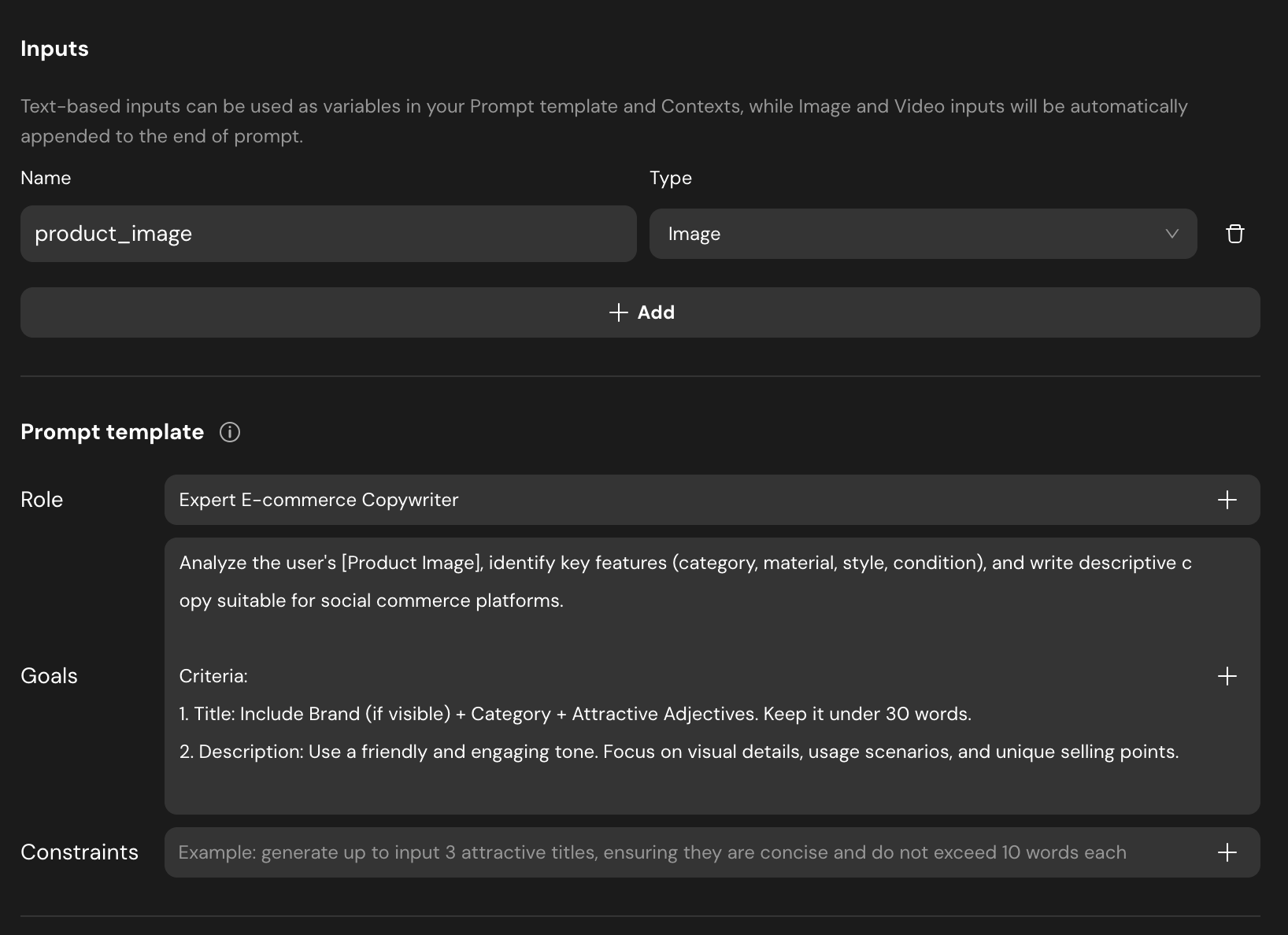Click the Title criteria line in Goals
This screenshot has width=1288, height=935.
tap(575, 714)
